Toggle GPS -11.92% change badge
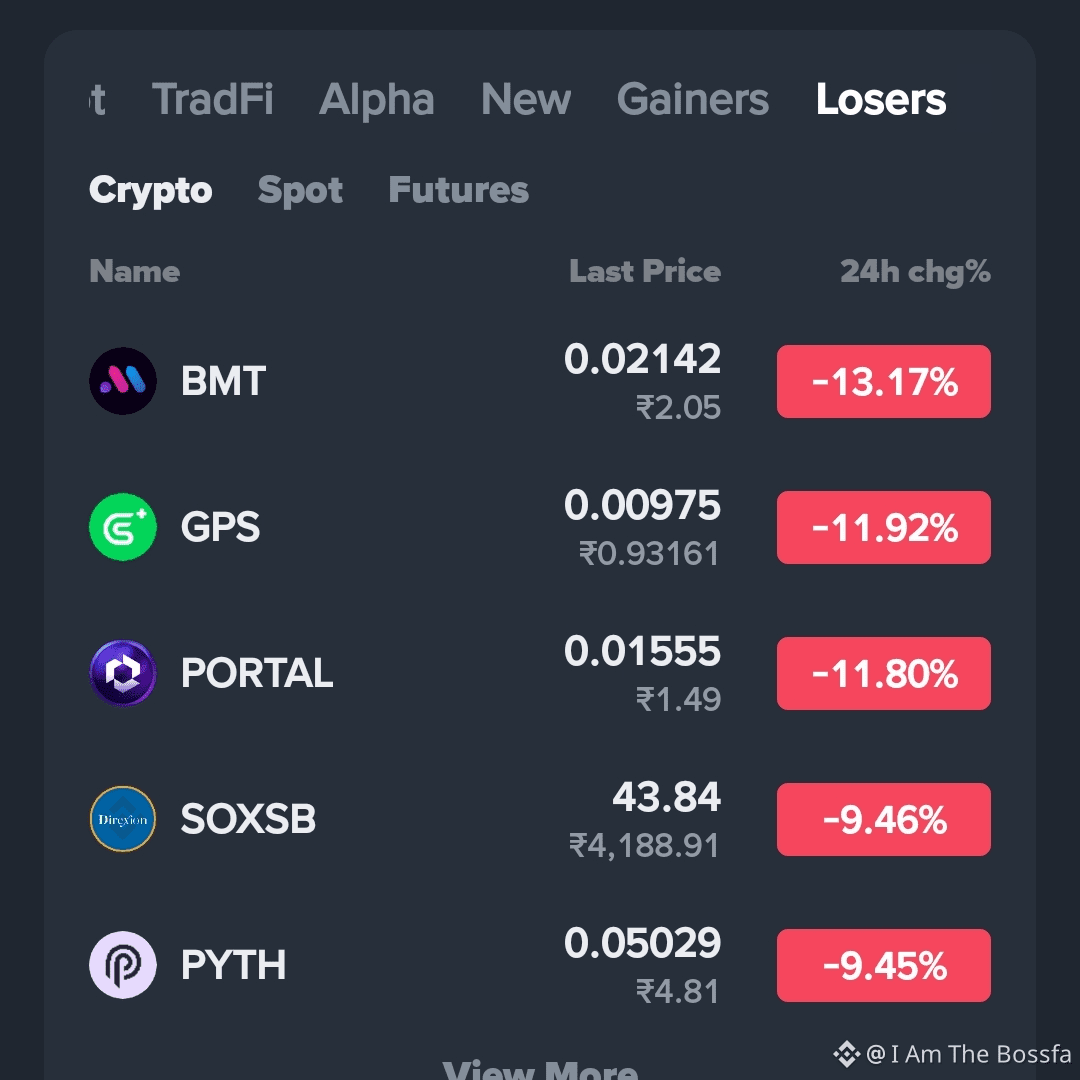Viewport: 1080px width, 1080px height. pyautogui.click(x=884, y=528)
